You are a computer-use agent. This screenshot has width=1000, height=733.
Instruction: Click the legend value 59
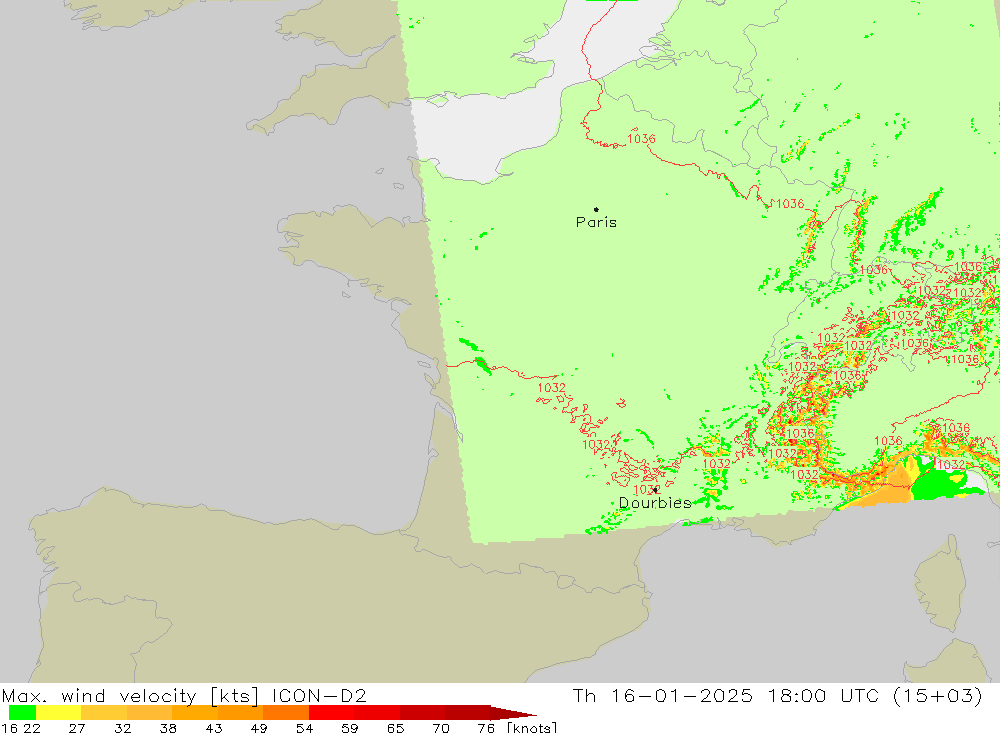(349, 728)
